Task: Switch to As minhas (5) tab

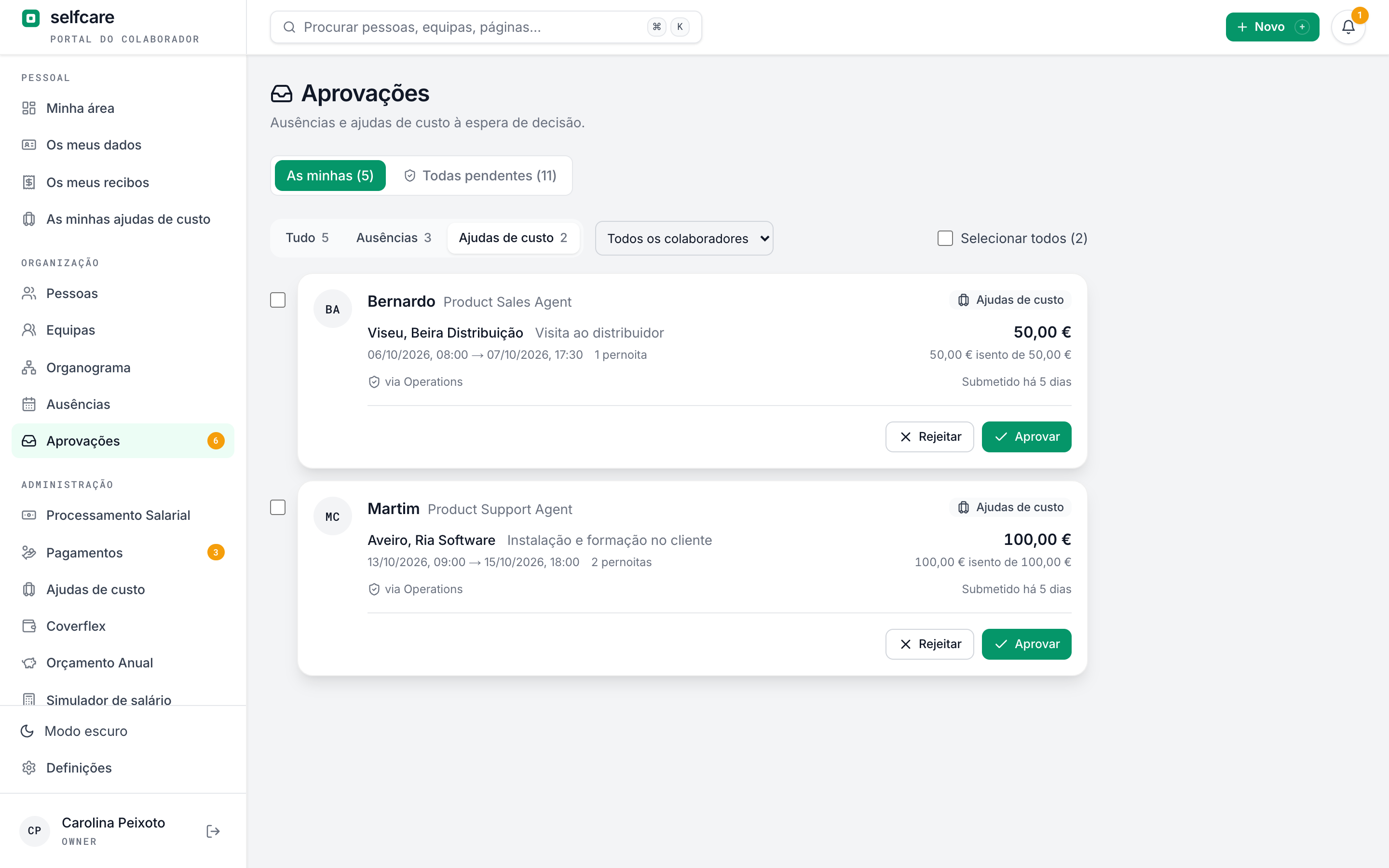Action: tap(330, 175)
